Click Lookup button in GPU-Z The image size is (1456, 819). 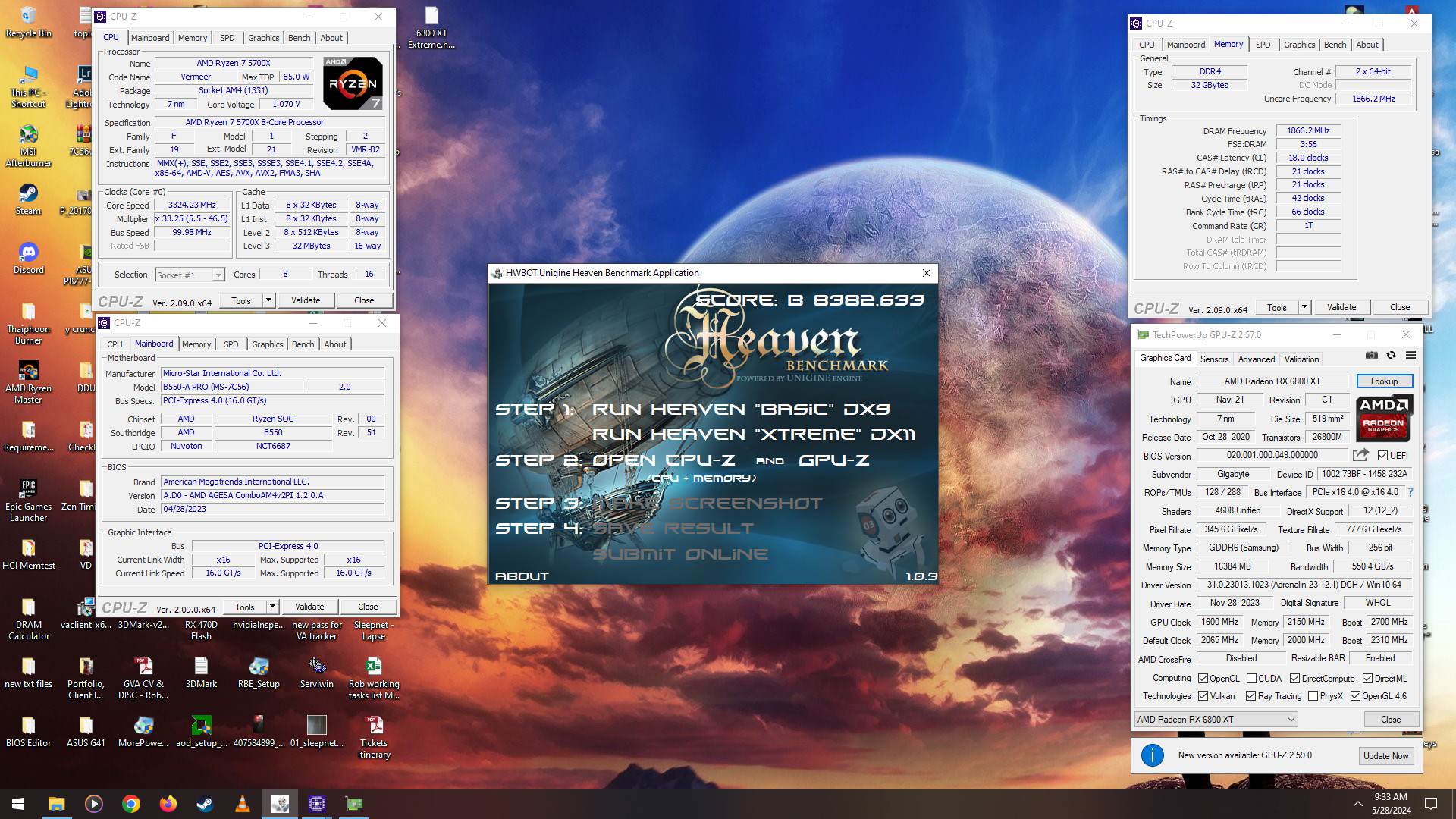click(x=1384, y=381)
